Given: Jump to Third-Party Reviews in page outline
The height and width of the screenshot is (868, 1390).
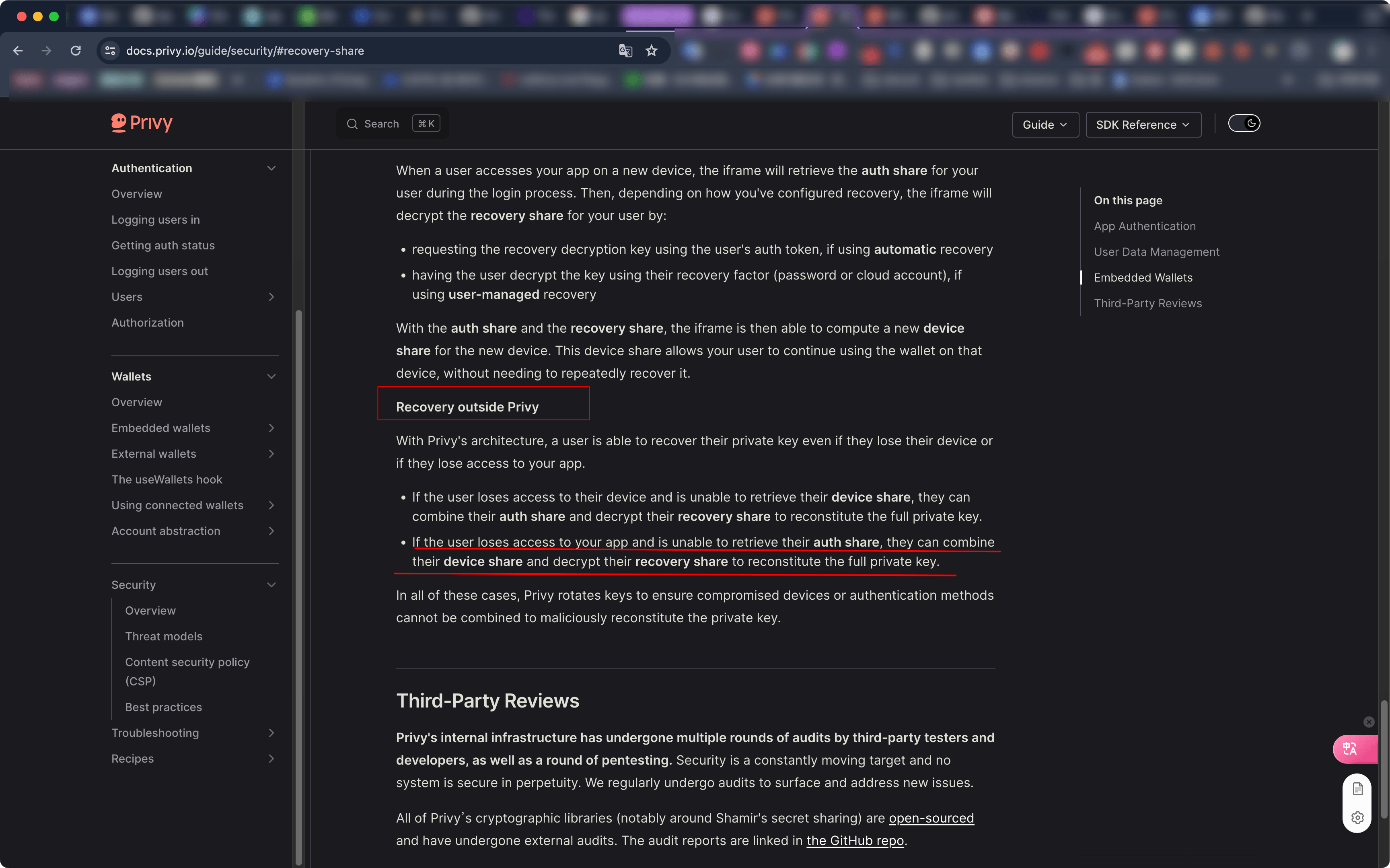Looking at the screenshot, I should [x=1147, y=304].
